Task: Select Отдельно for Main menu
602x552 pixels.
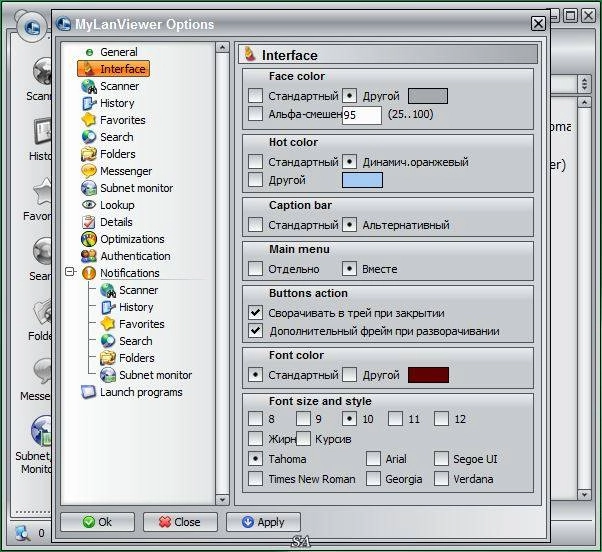Action: click(255, 269)
